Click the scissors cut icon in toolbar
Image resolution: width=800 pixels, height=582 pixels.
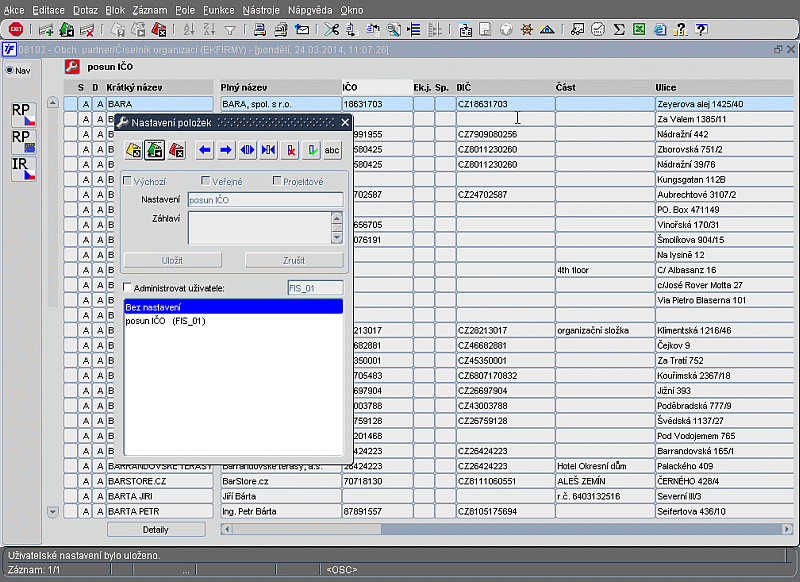coord(332,30)
